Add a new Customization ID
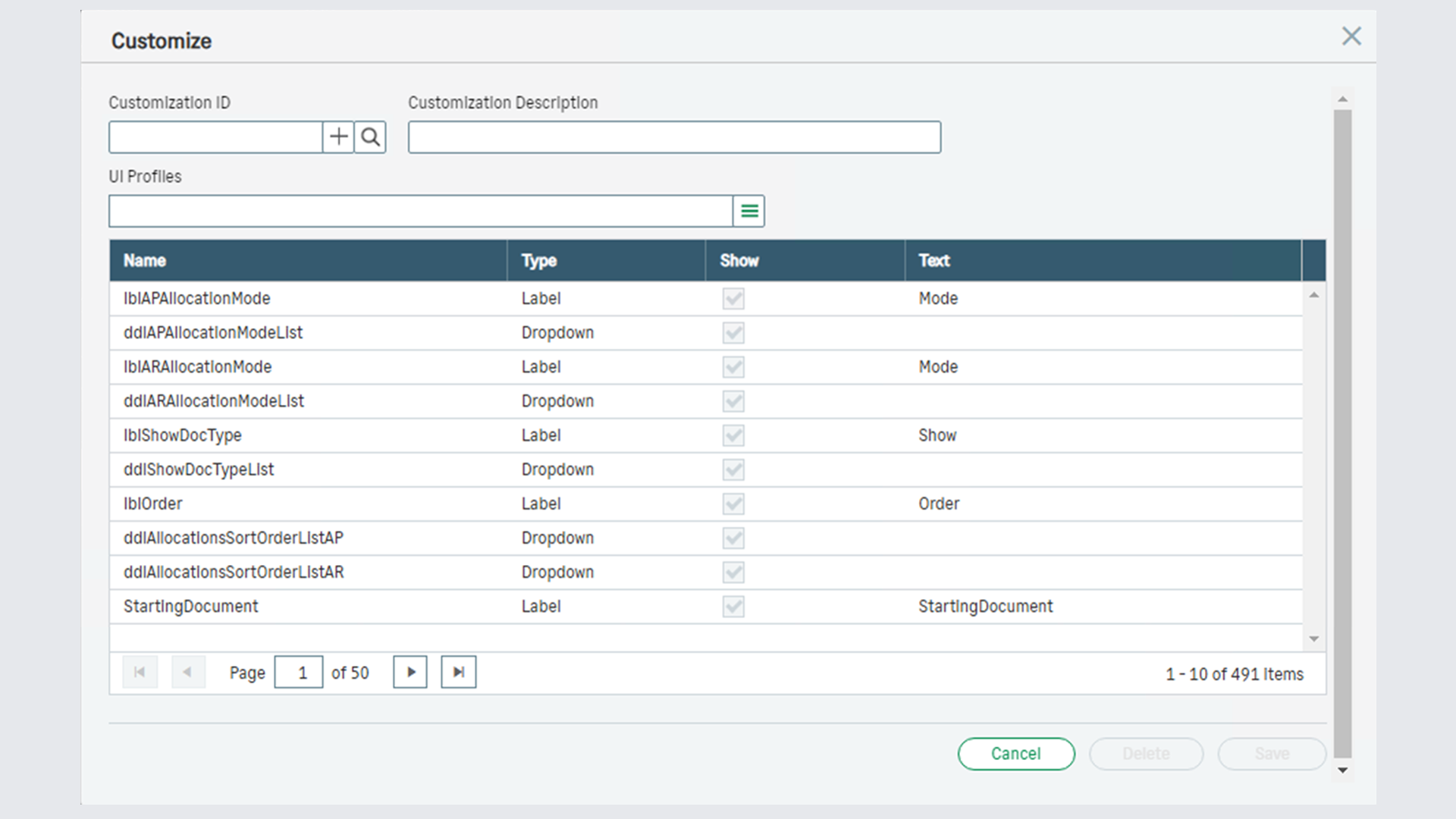 [338, 137]
